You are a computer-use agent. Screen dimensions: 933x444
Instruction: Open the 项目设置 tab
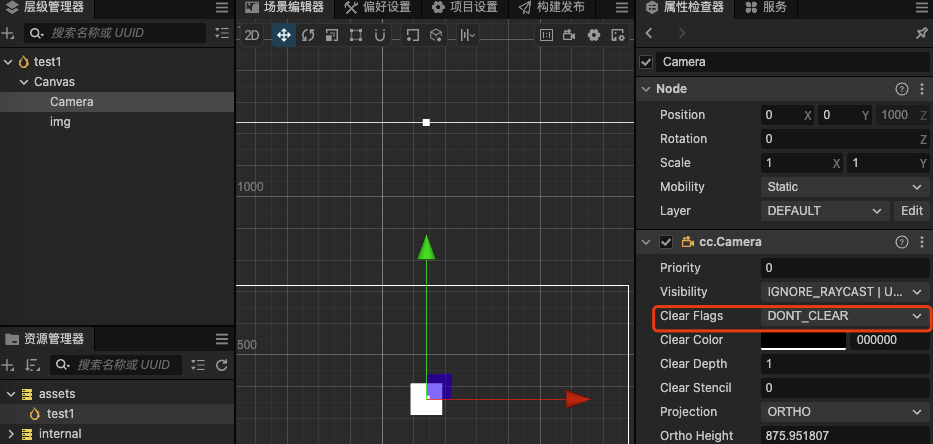[x=465, y=8]
